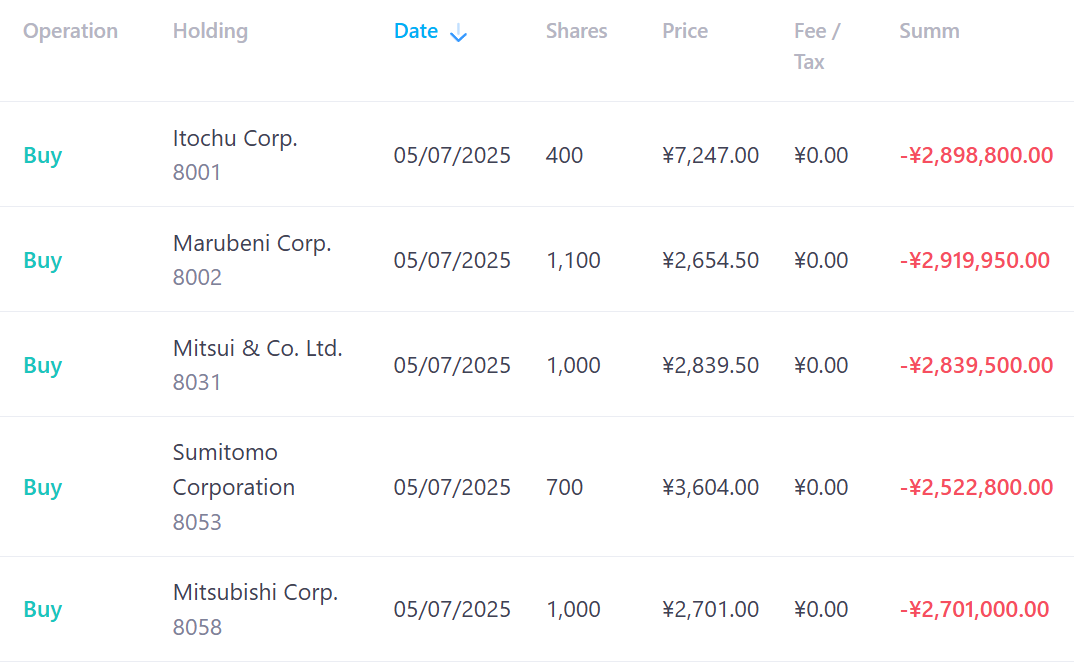The width and height of the screenshot is (1074, 662).
Task: Click the 1,100 shares value for Marubeni
Action: click(573, 260)
